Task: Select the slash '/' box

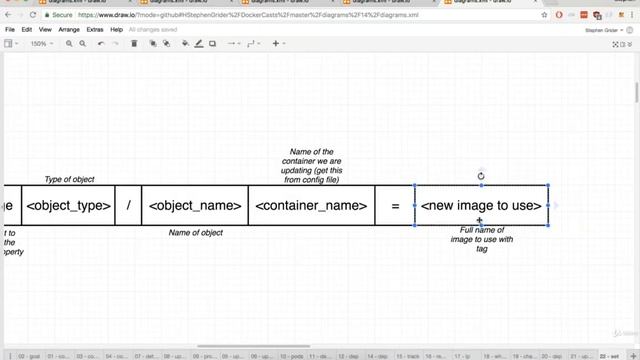Action: point(129,205)
